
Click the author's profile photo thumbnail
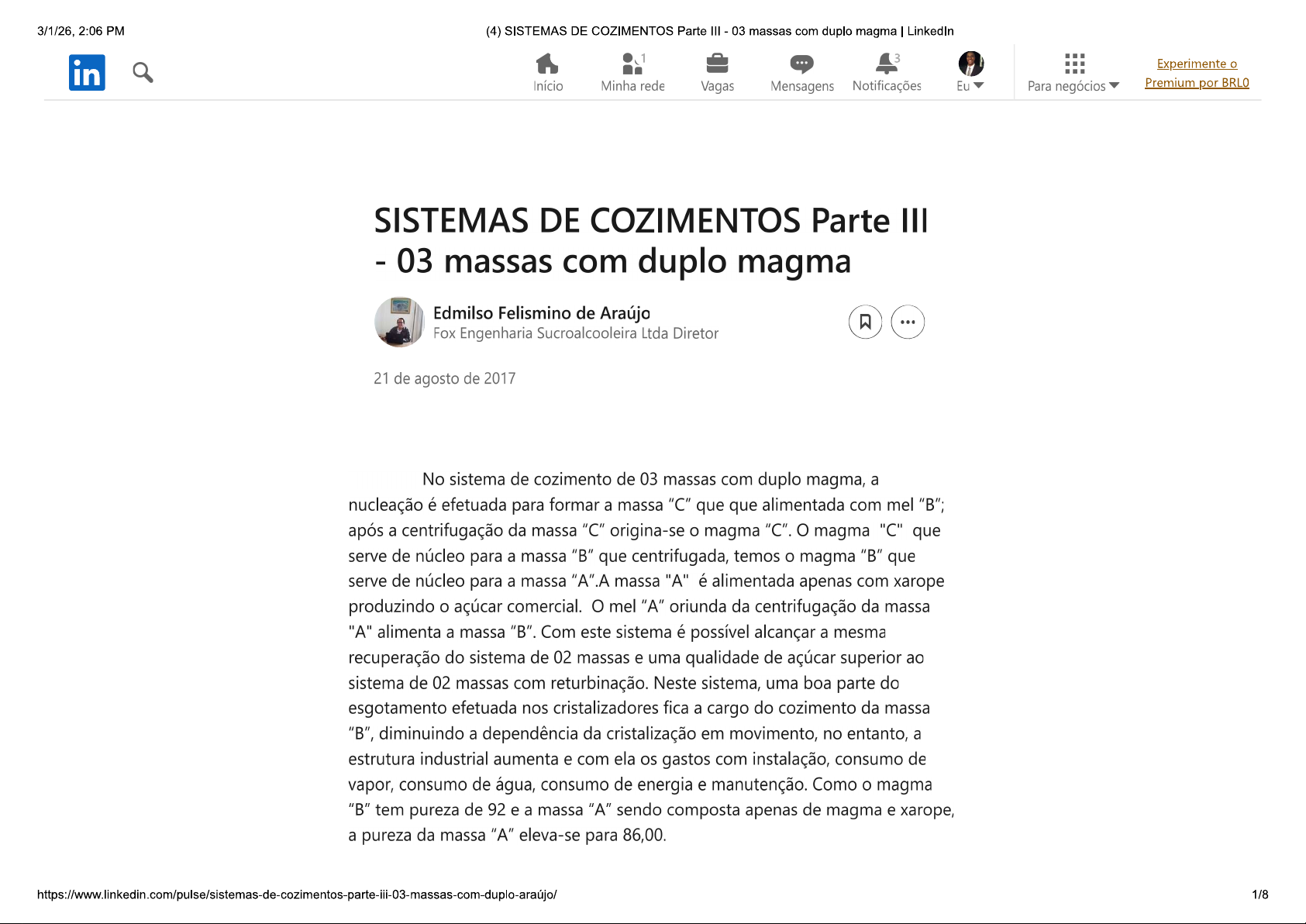click(399, 322)
